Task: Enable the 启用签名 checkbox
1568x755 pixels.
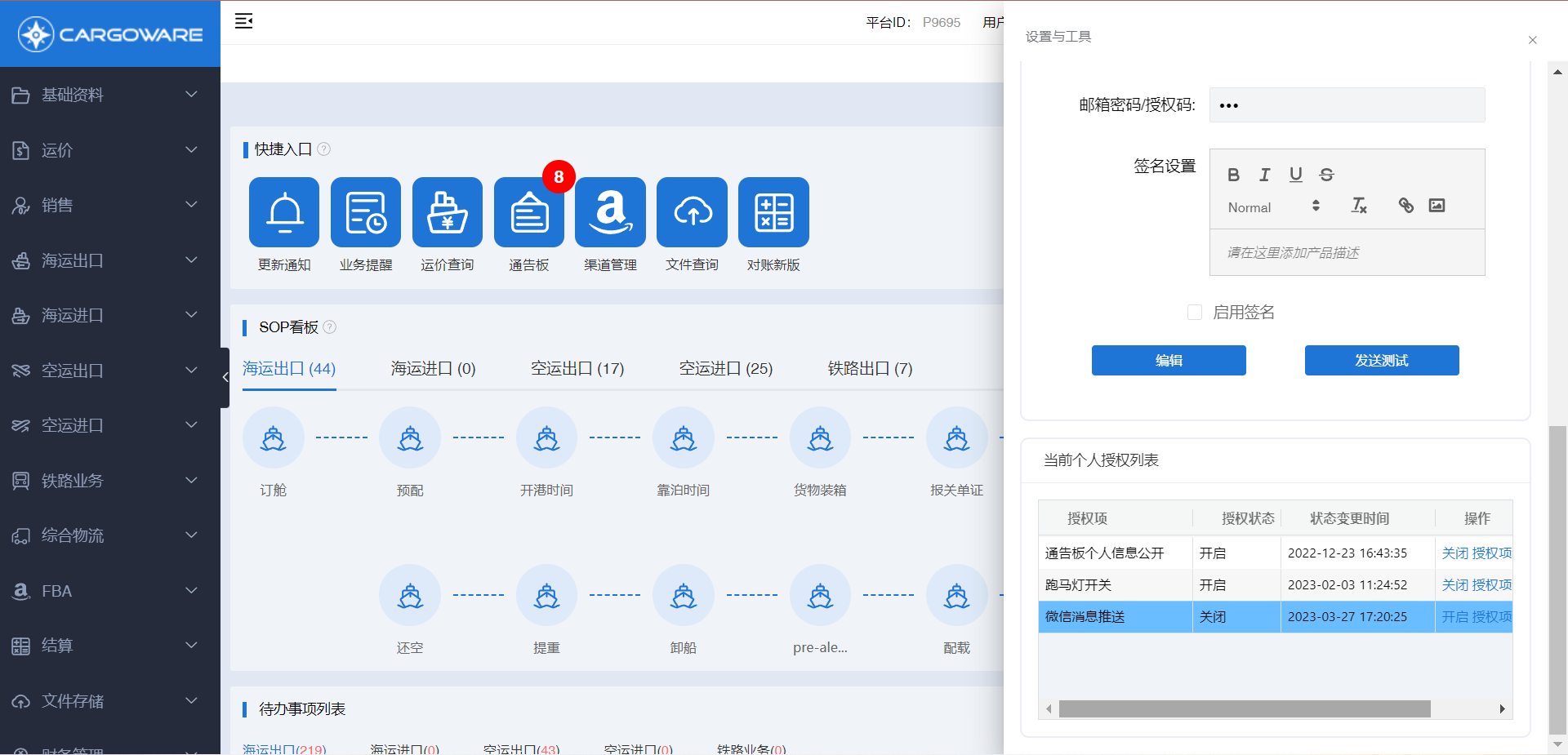Action: 1195,313
